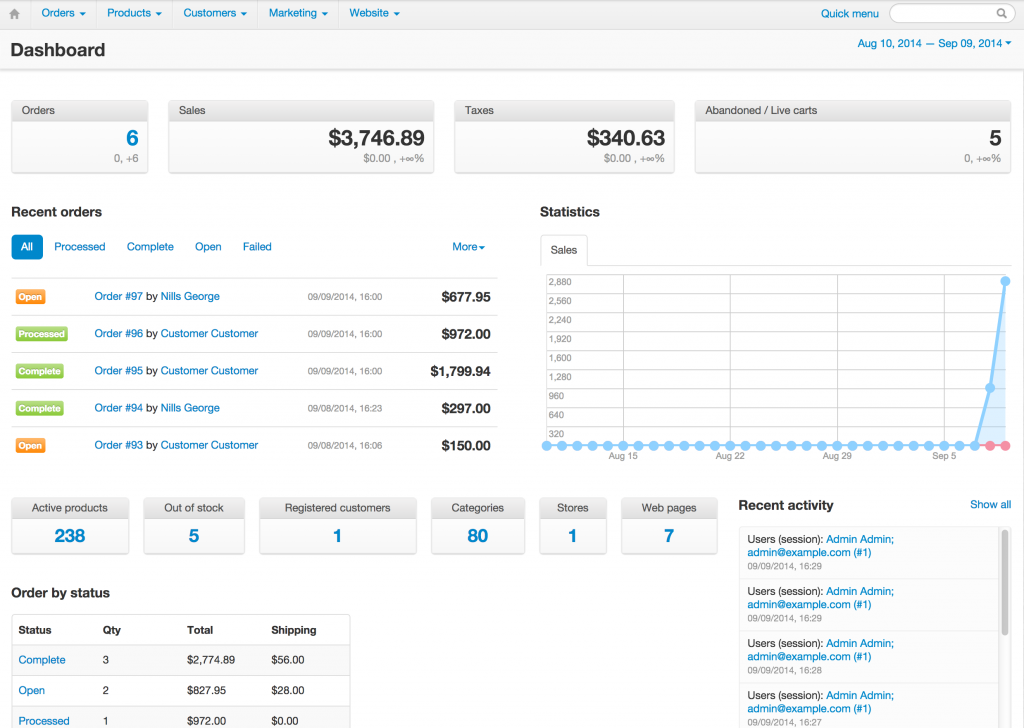Click Show all recent activity link
The width and height of the screenshot is (1024, 728).
[x=990, y=505]
